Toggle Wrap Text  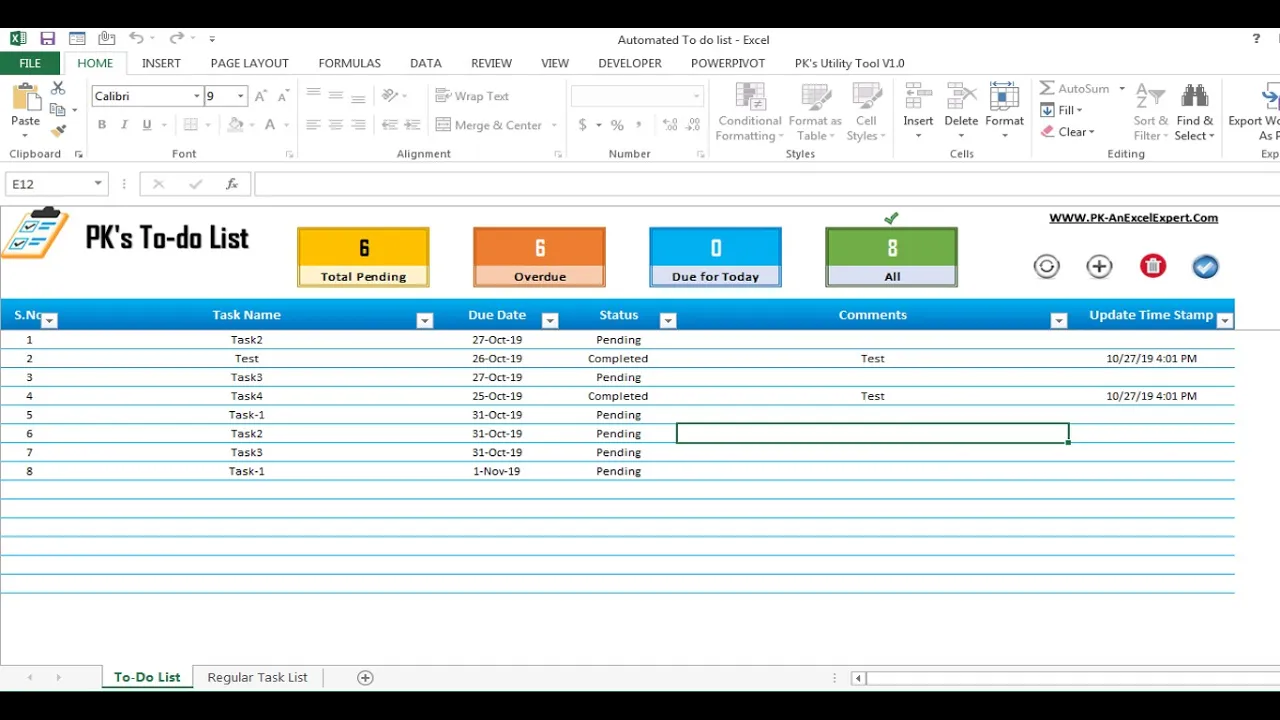pos(472,96)
